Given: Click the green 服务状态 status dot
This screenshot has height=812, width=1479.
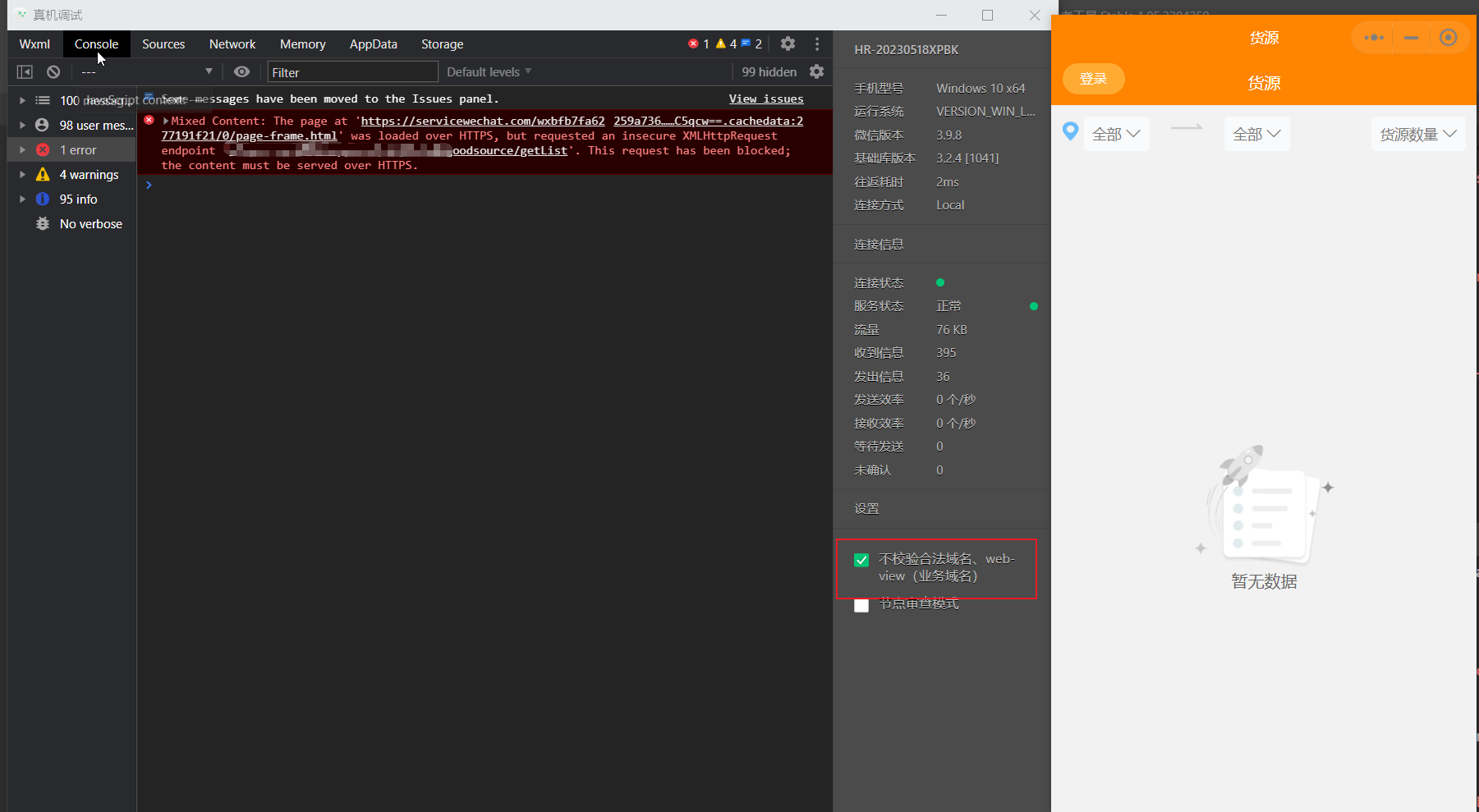Looking at the screenshot, I should point(1034,306).
